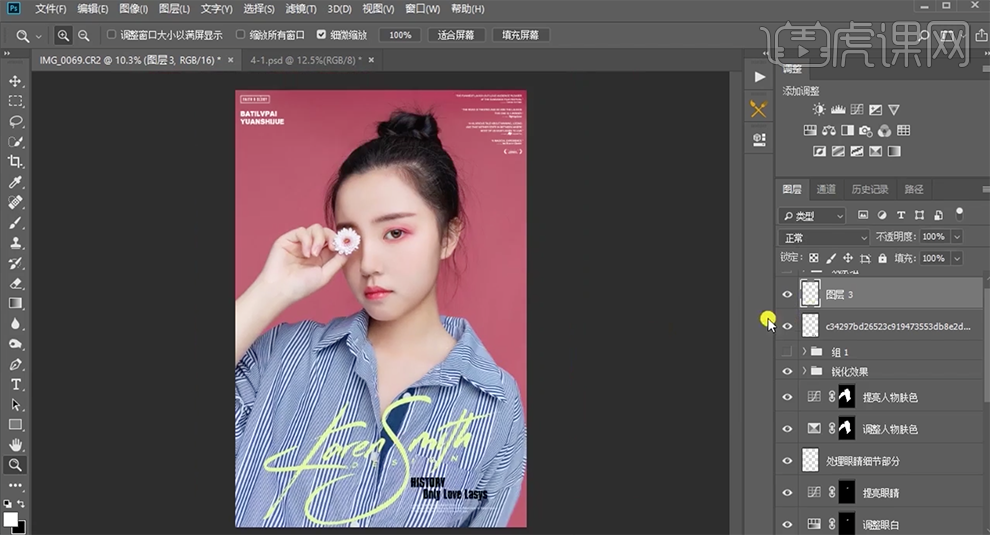This screenshot has width=990, height=535.
Task: Select the Crop tool
Action: [16, 162]
